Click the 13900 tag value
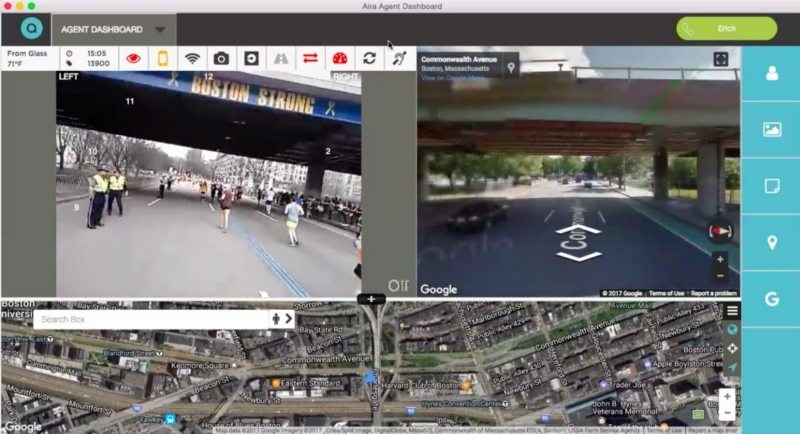This screenshot has height=434, width=800. 98,63
